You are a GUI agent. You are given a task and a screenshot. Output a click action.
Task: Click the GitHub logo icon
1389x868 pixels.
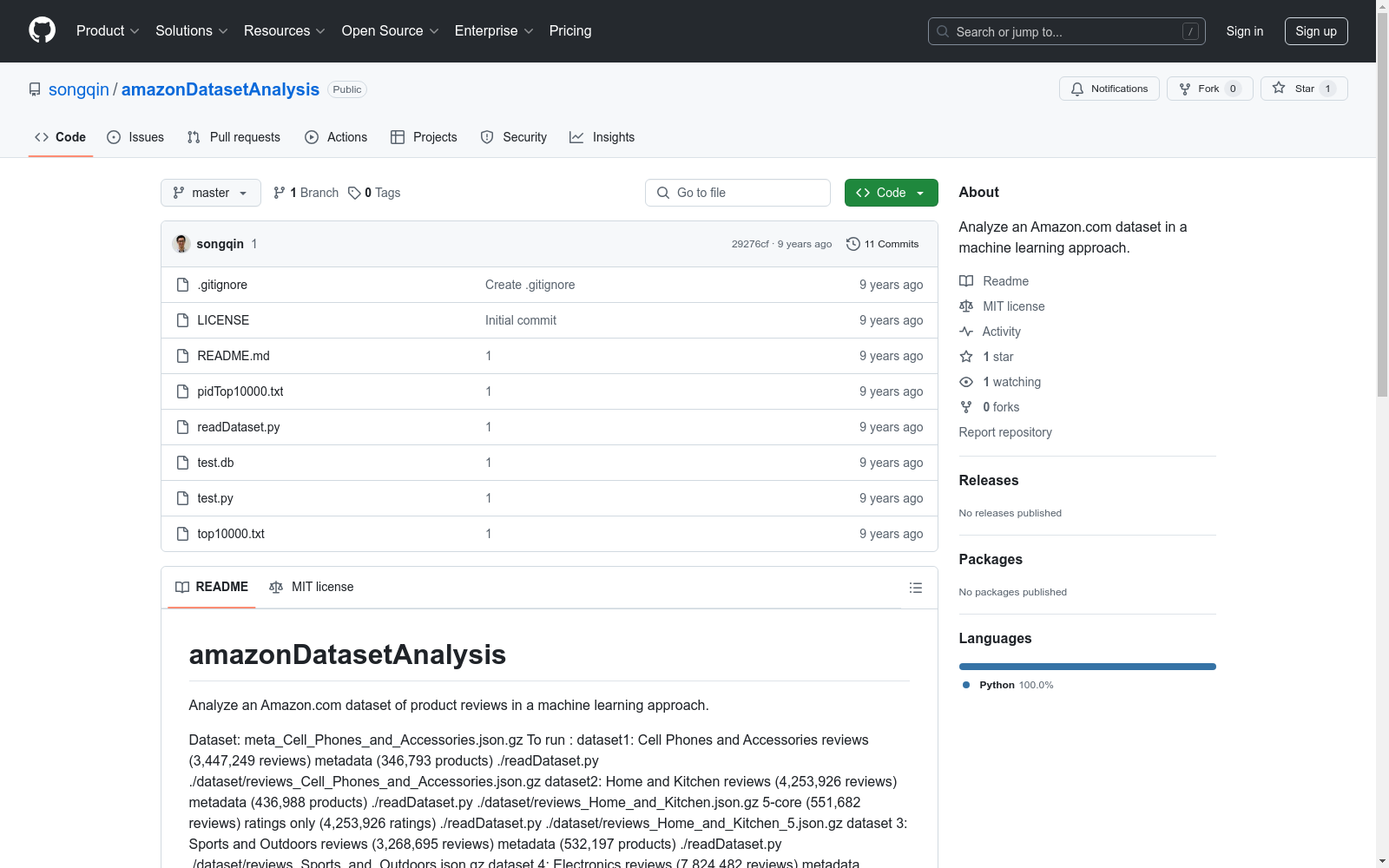(43, 30)
